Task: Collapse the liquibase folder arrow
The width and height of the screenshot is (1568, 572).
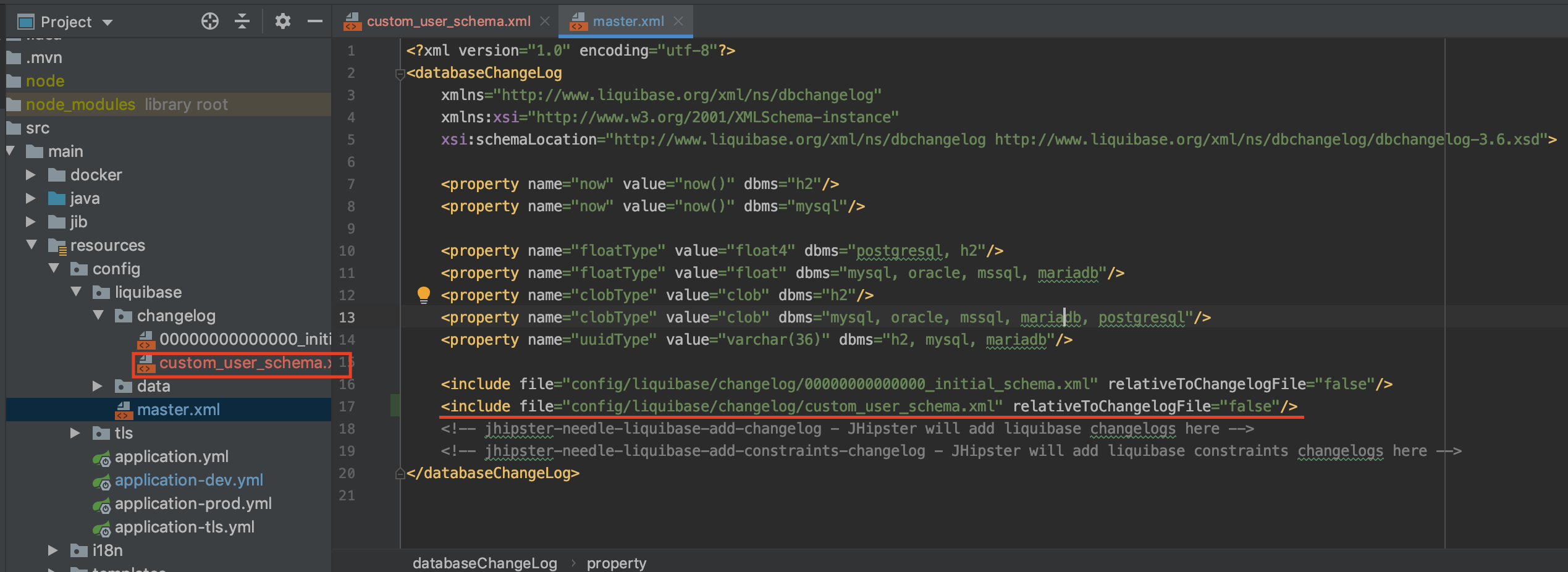Action: click(x=76, y=292)
